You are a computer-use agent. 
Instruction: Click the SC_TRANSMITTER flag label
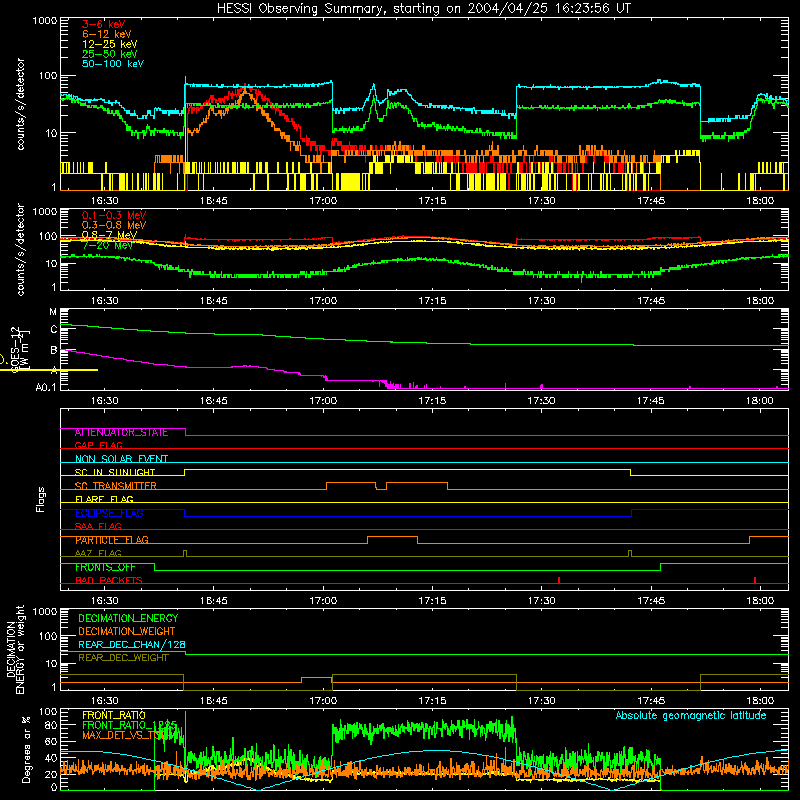click(x=116, y=486)
